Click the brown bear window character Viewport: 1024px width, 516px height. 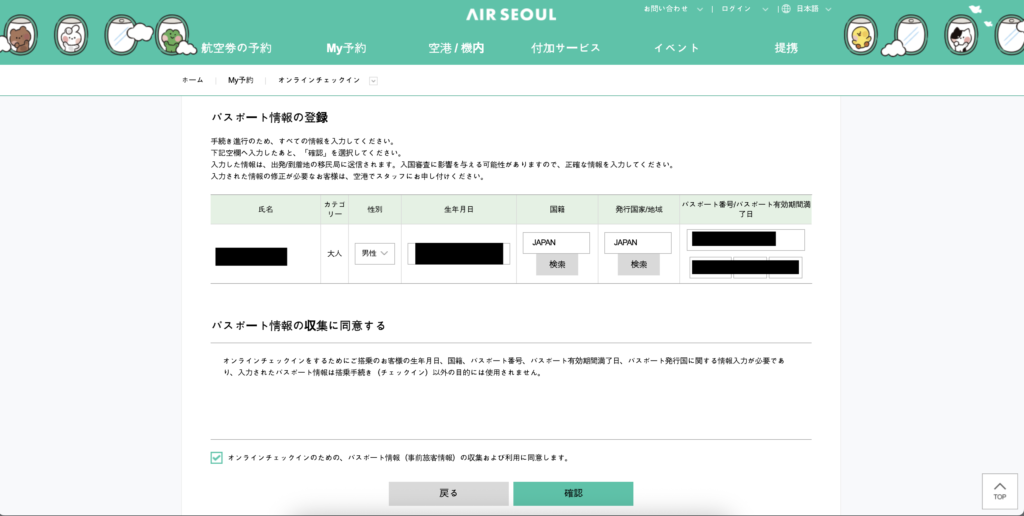pos(20,35)
